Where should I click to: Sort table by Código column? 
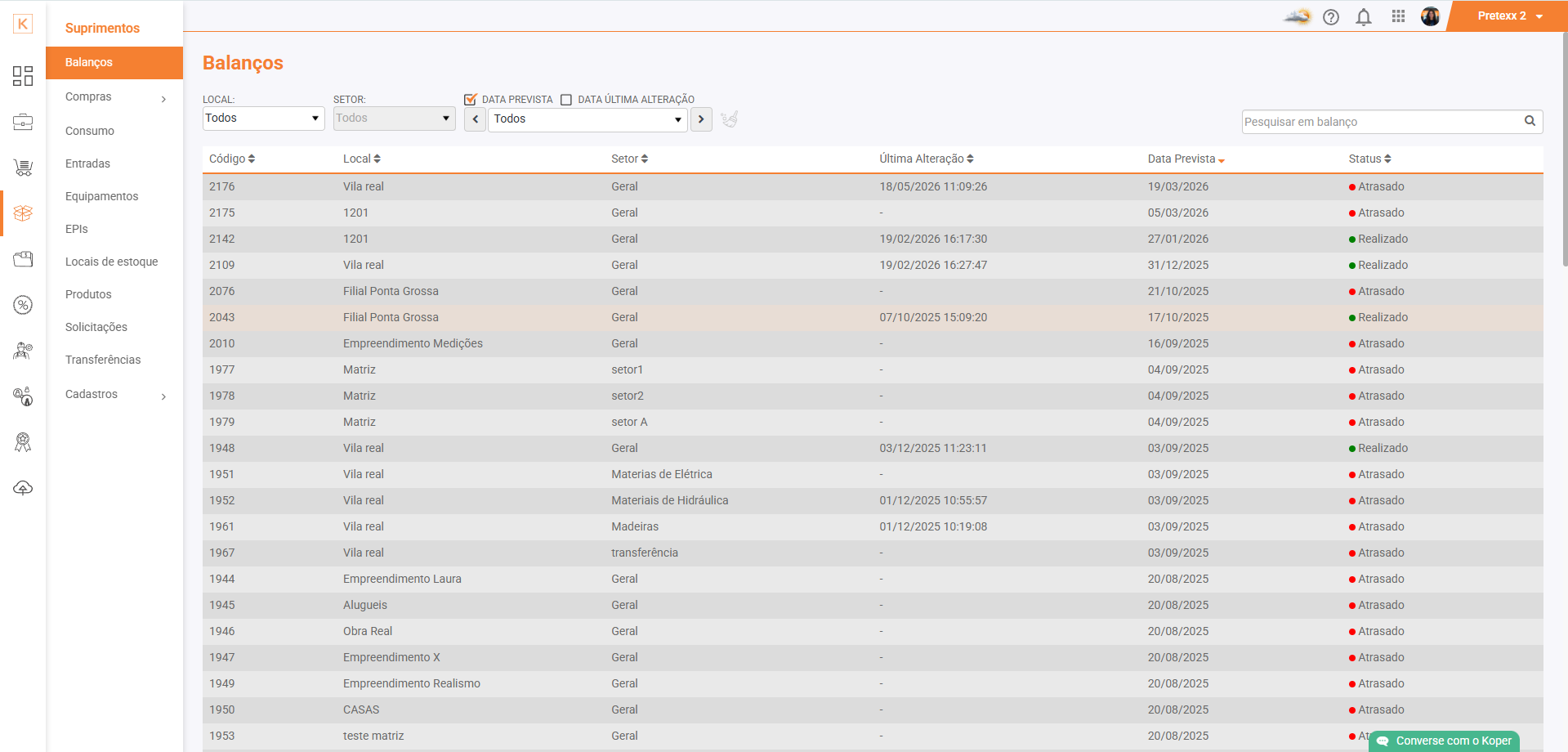(x=232, y=159)
